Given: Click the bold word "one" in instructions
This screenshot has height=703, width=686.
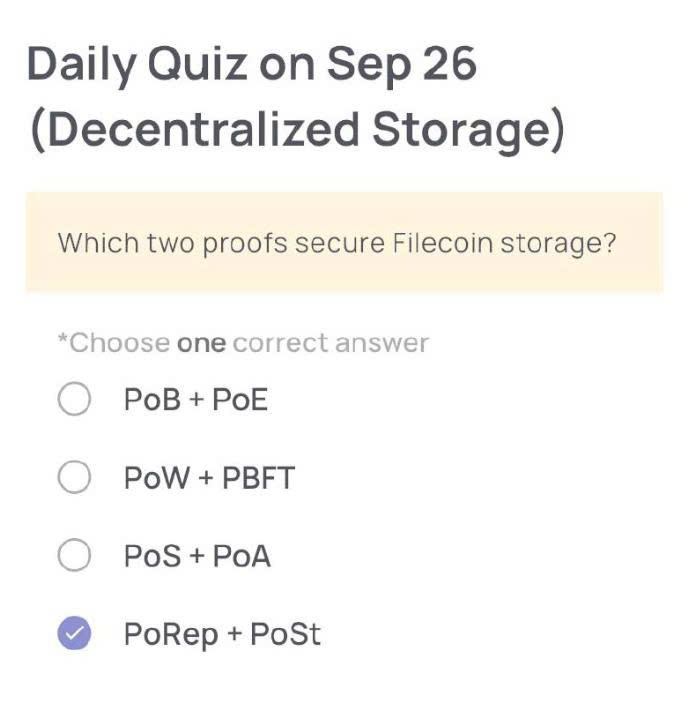Looking at the screenshot, I should click(201, 344).
